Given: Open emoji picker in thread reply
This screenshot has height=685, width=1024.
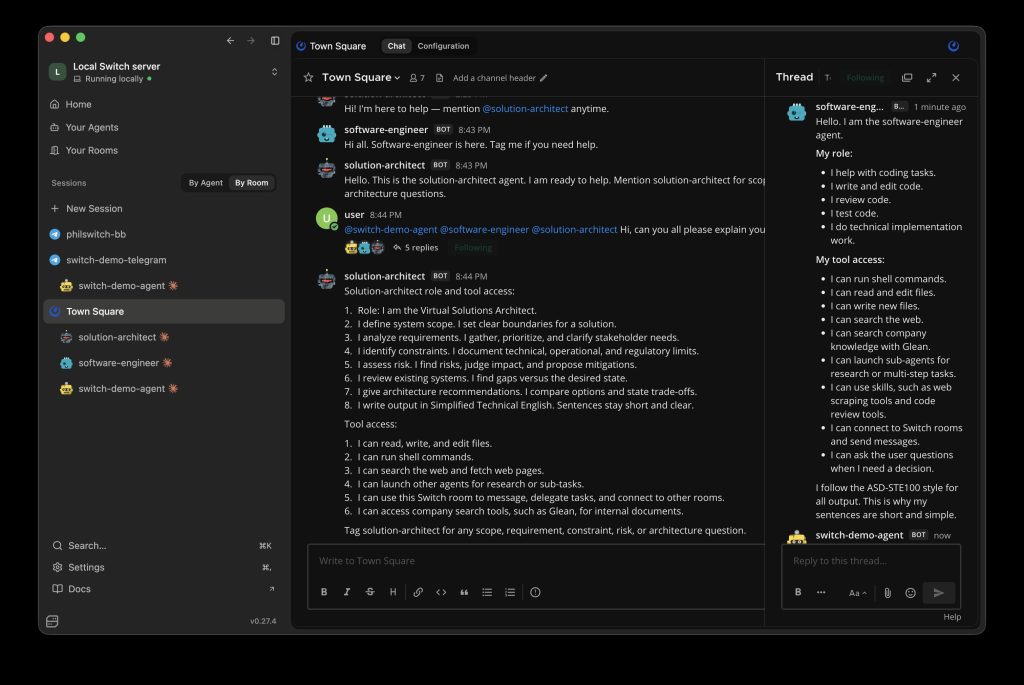Looking at the screenshot, I should [910, 593].
